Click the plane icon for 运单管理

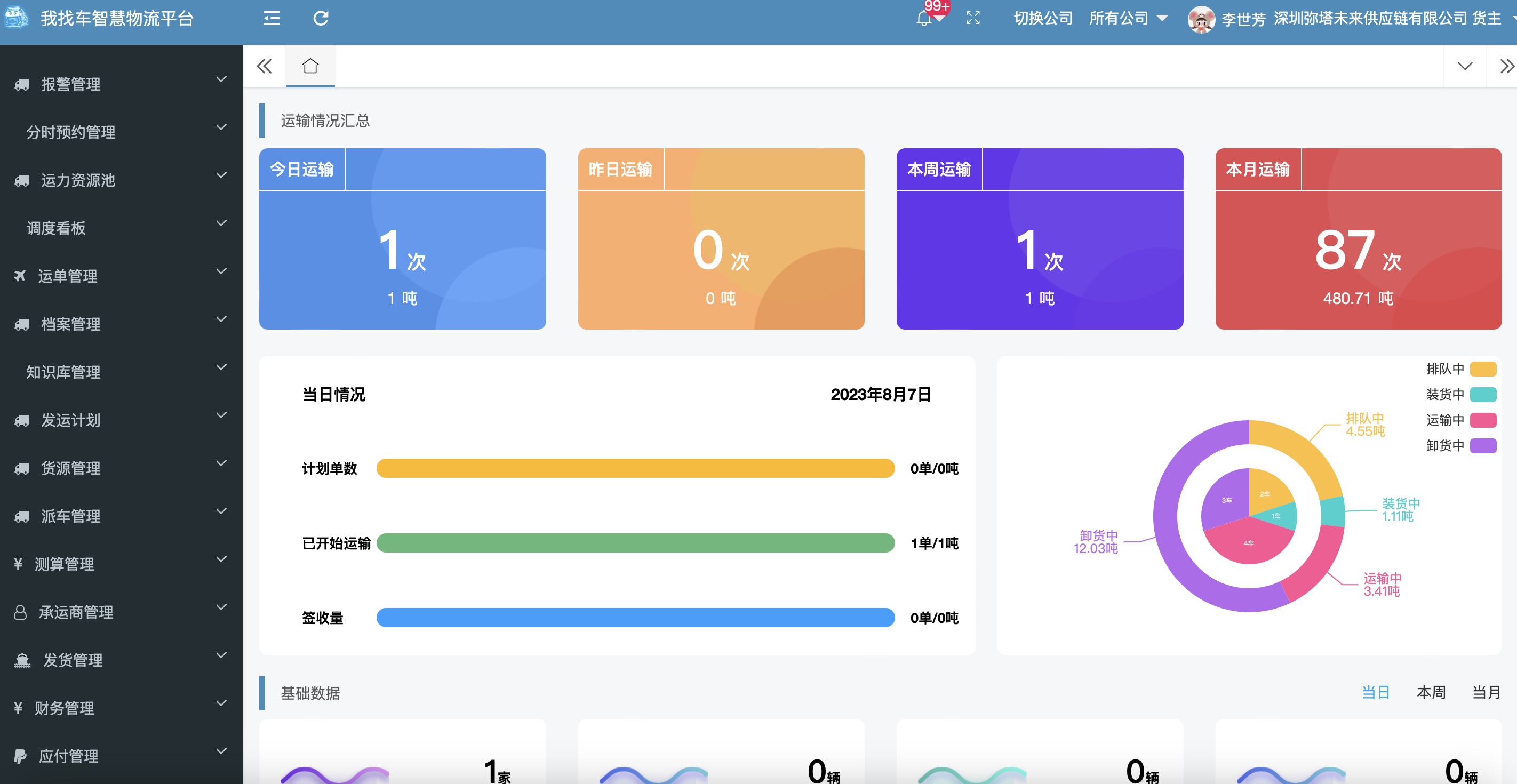[x=20, y=276]
